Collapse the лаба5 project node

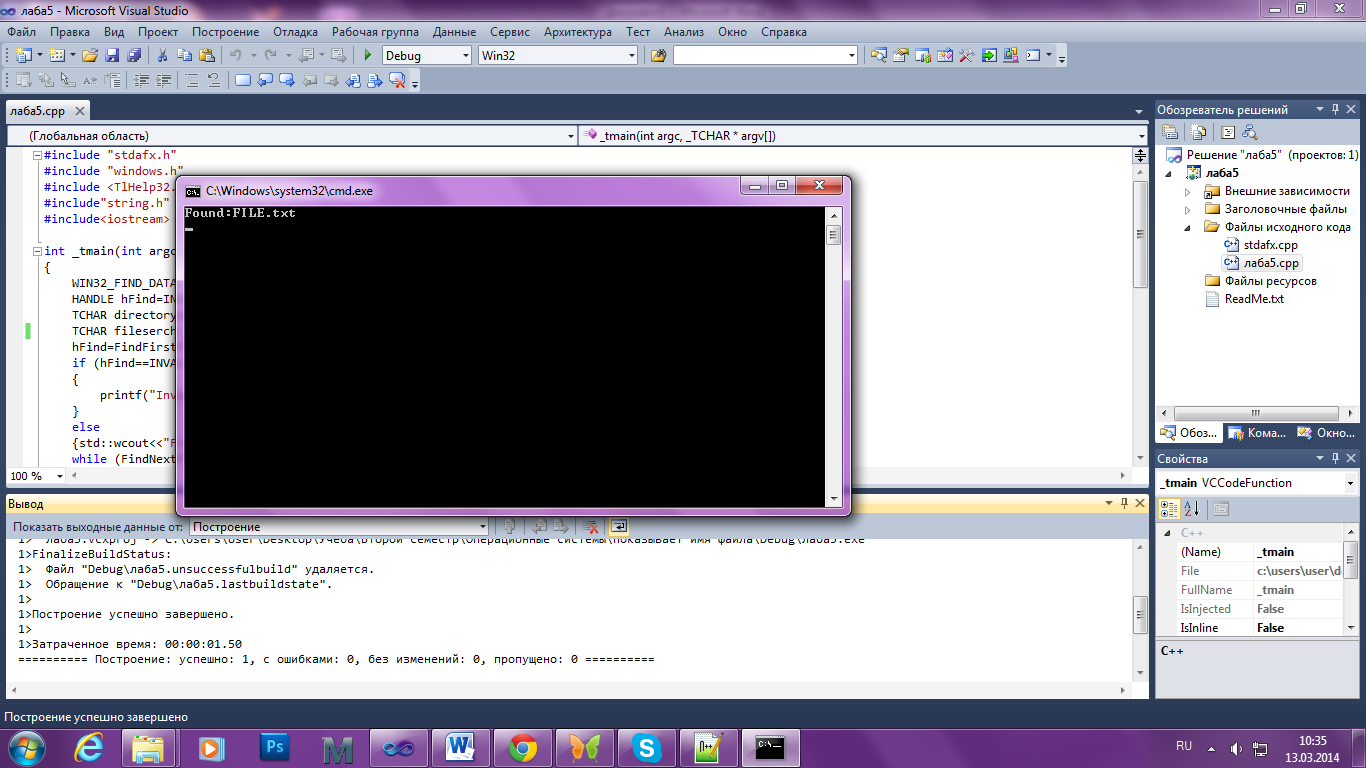[1168, 173]
